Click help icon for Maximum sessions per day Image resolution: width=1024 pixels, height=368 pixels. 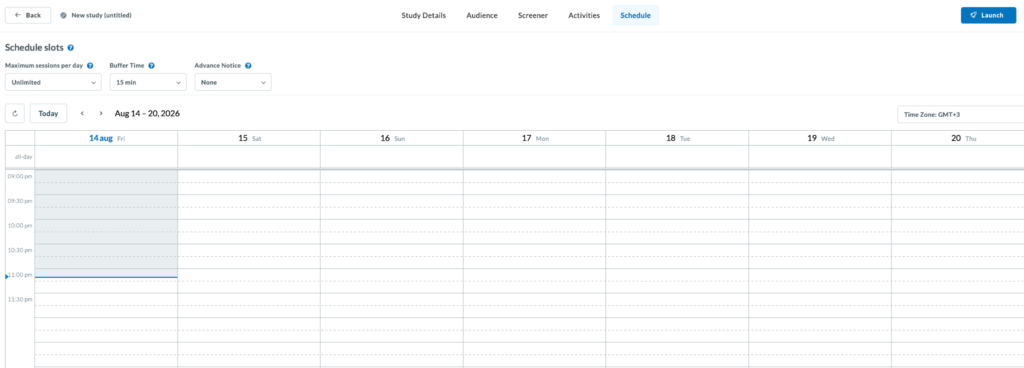(90, 66)
